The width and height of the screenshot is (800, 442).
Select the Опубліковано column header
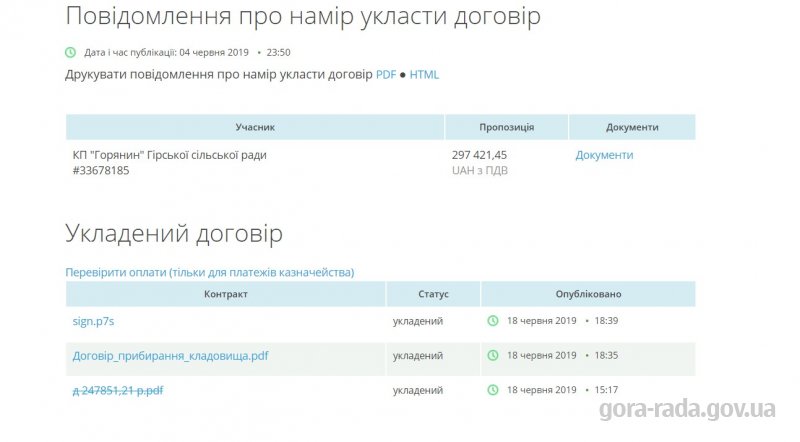tap(588, 294)
